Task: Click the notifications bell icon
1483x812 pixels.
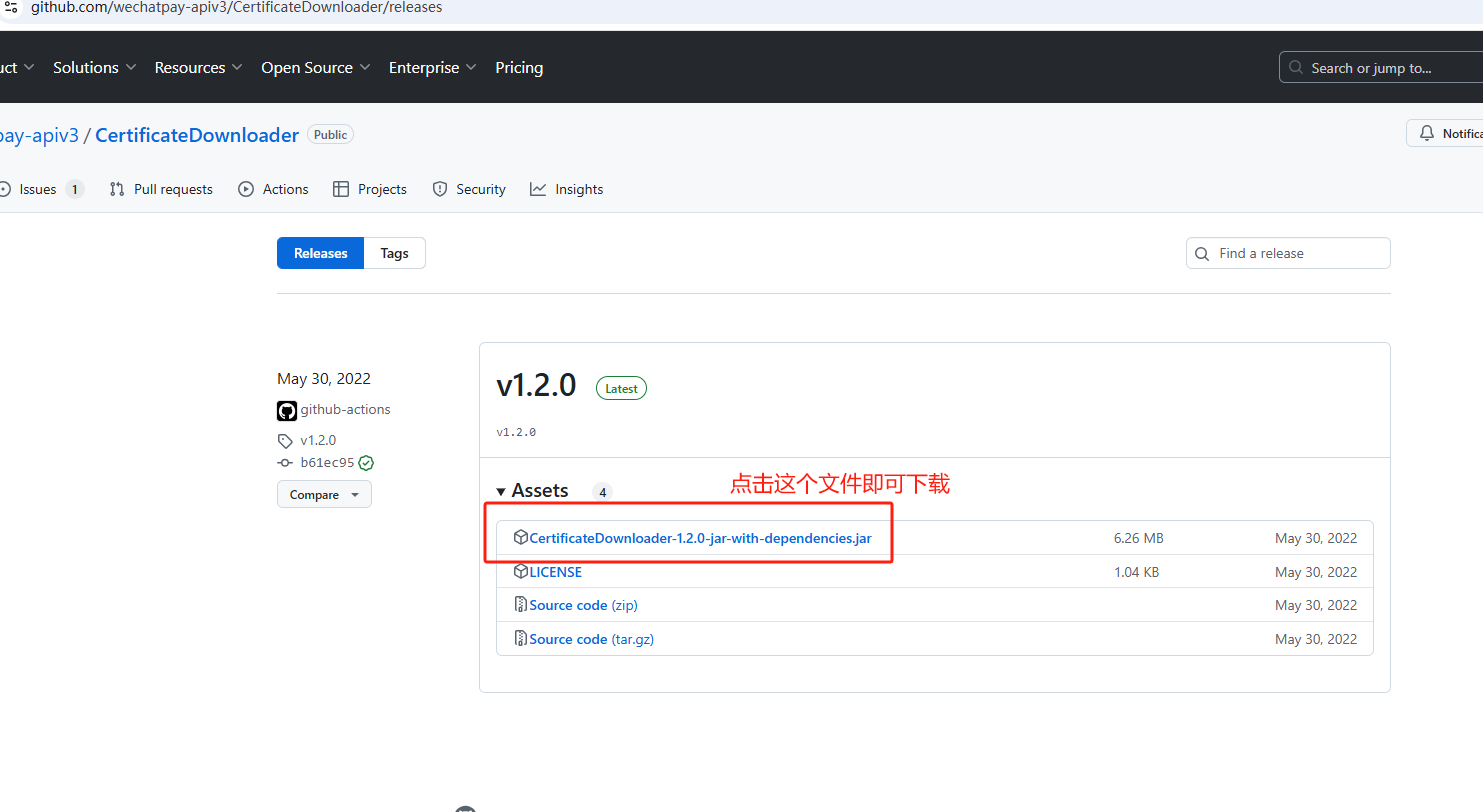Action: tap(1427, 134)
